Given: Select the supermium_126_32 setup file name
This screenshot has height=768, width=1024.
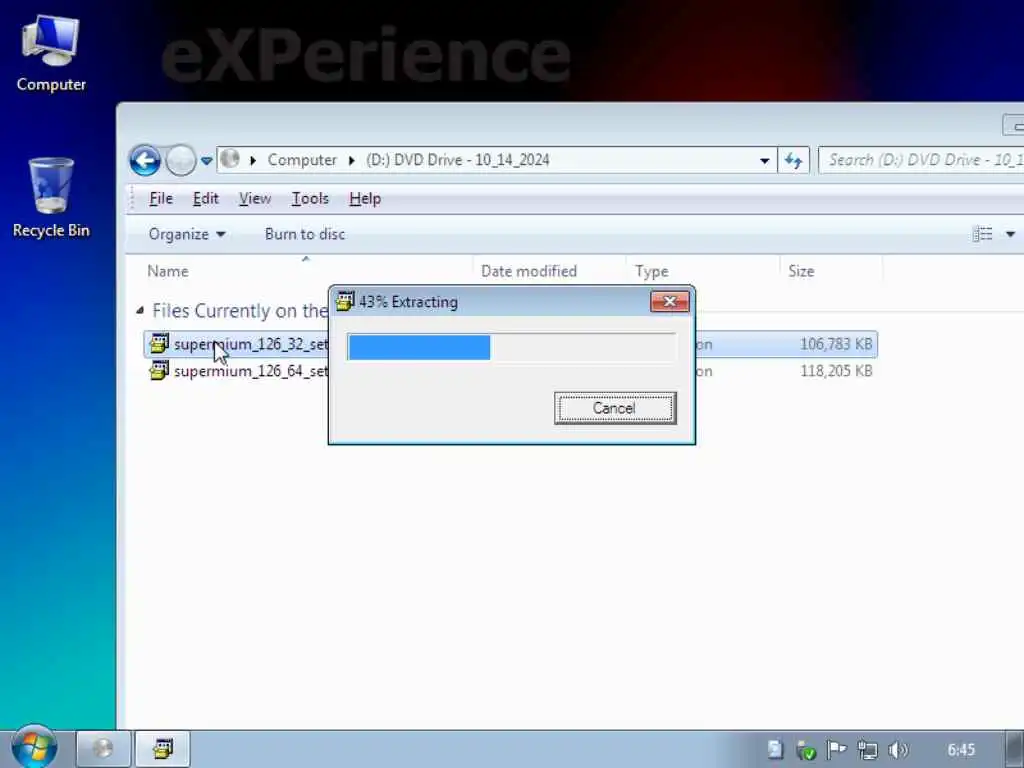Looking at the screenshot, I should click(x=251, y=344).
